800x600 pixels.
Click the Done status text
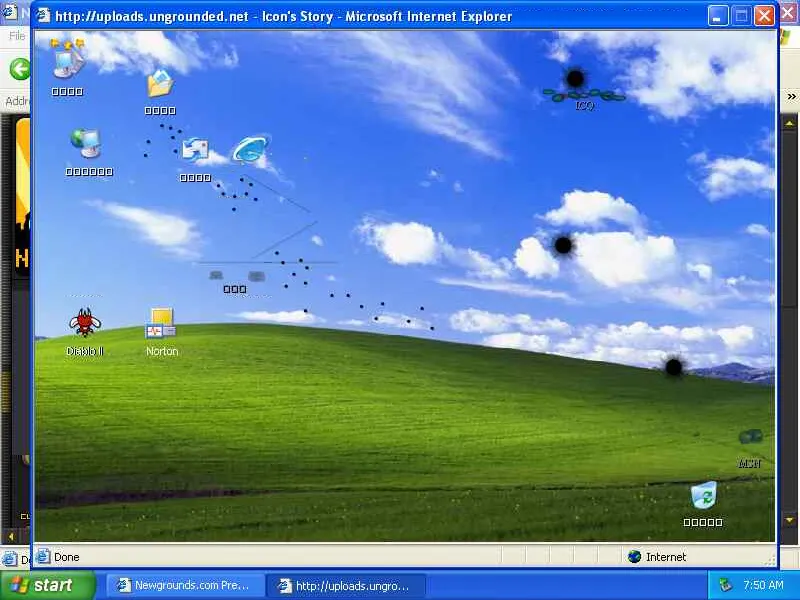tap(66, 557)
